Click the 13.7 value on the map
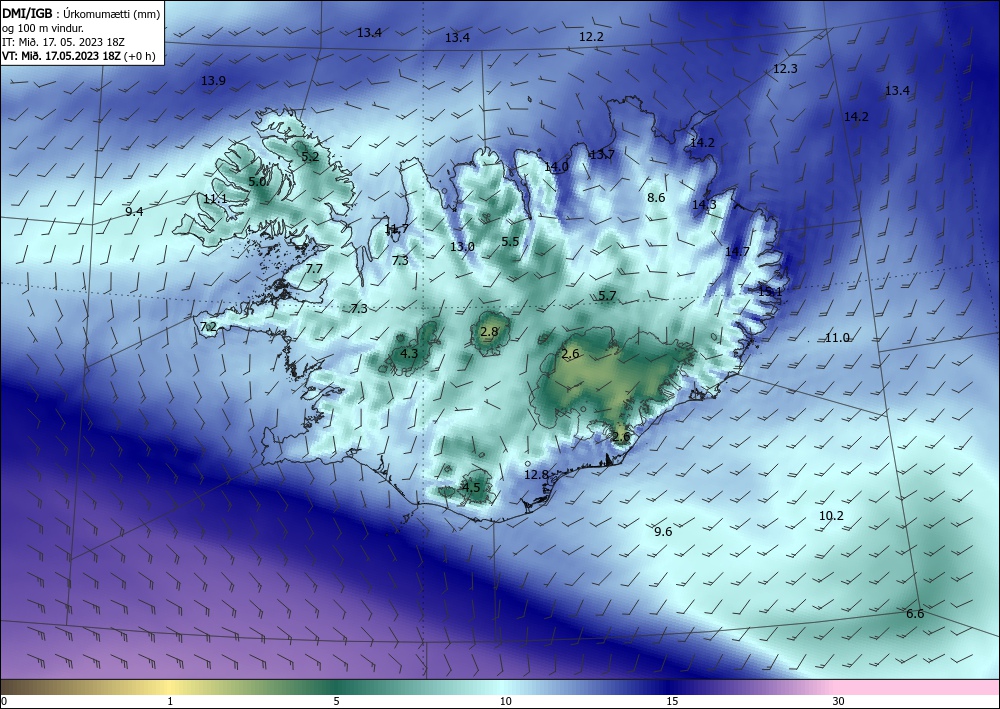The width and height of the screenshot is (1000, 709). pos(602,154)
